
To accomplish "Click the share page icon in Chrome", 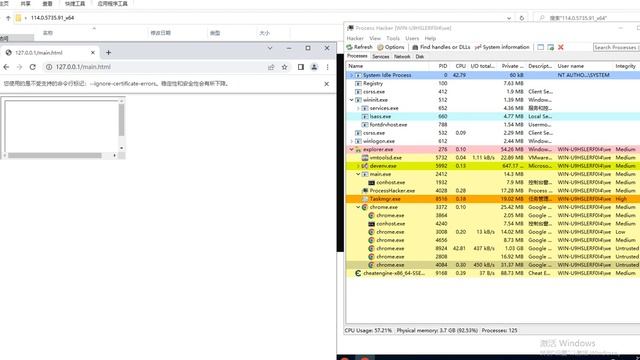I will tap(271, 67).
